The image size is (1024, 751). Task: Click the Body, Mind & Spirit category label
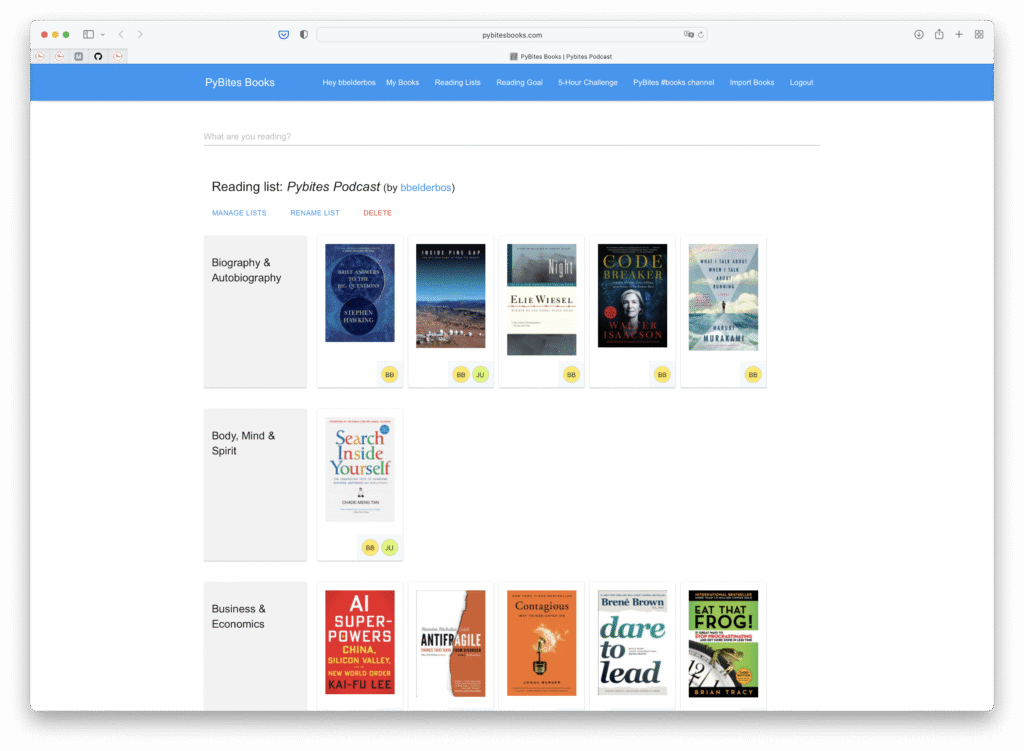(243, 443)
